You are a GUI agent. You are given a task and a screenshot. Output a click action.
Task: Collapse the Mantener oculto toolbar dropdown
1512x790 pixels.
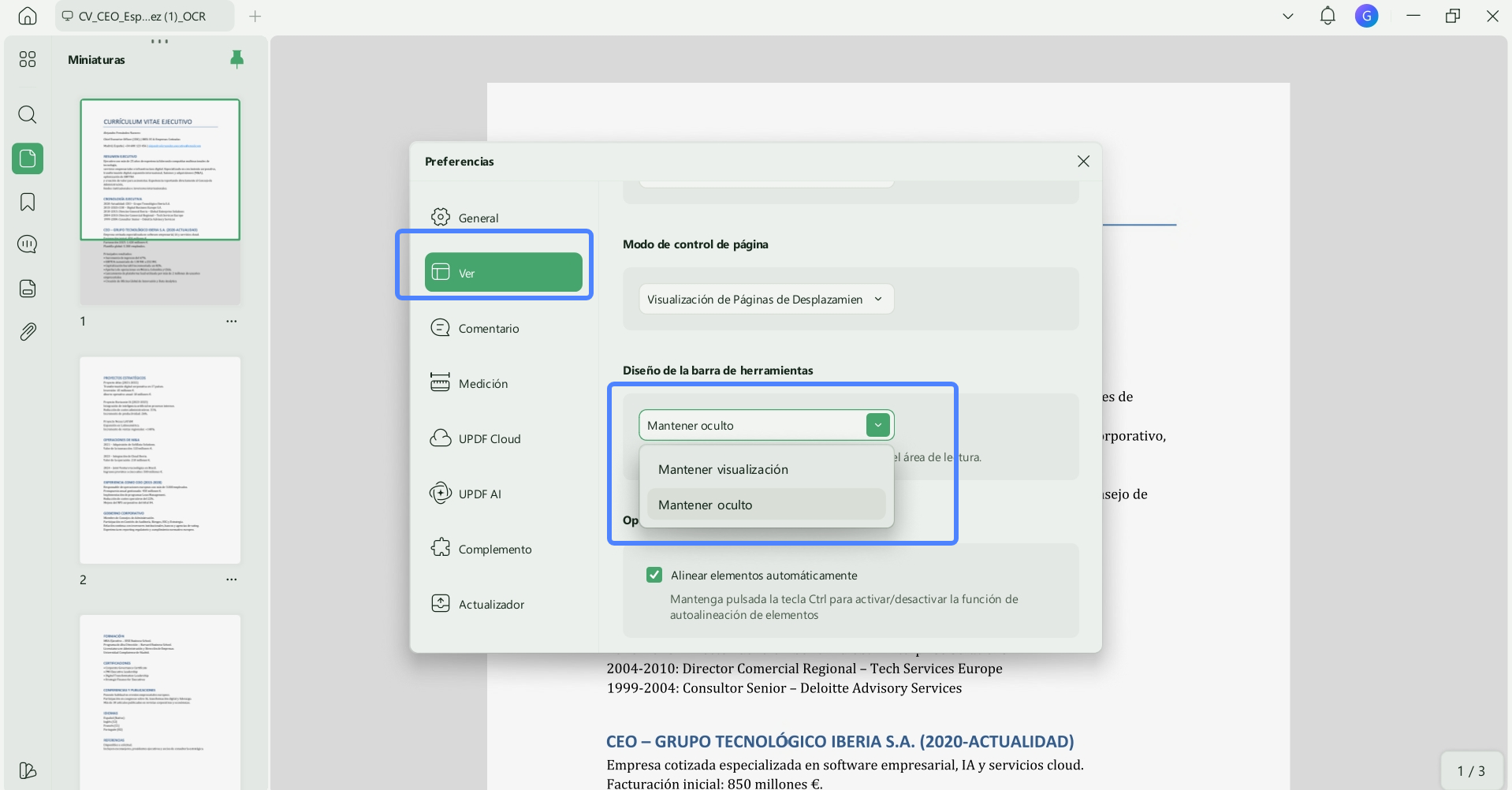point(877,425)
